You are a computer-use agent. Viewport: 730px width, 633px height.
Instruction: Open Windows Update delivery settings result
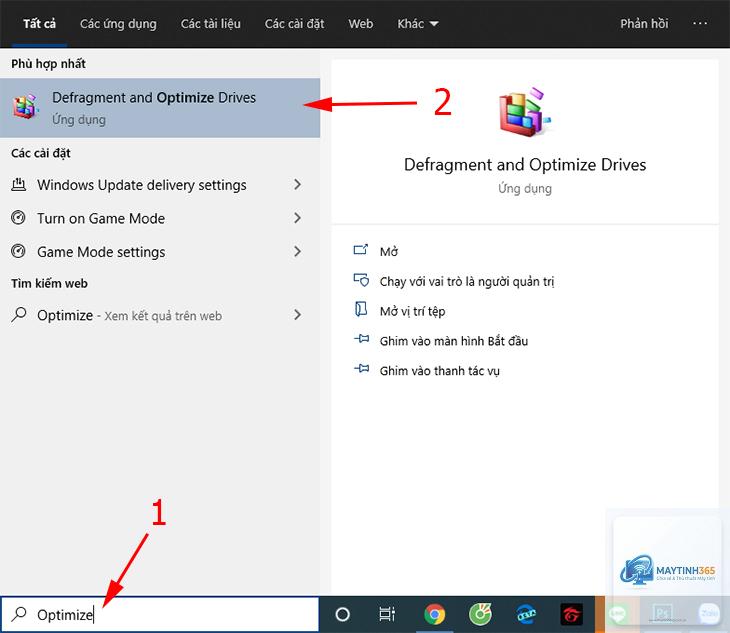[x=160, y=185]
